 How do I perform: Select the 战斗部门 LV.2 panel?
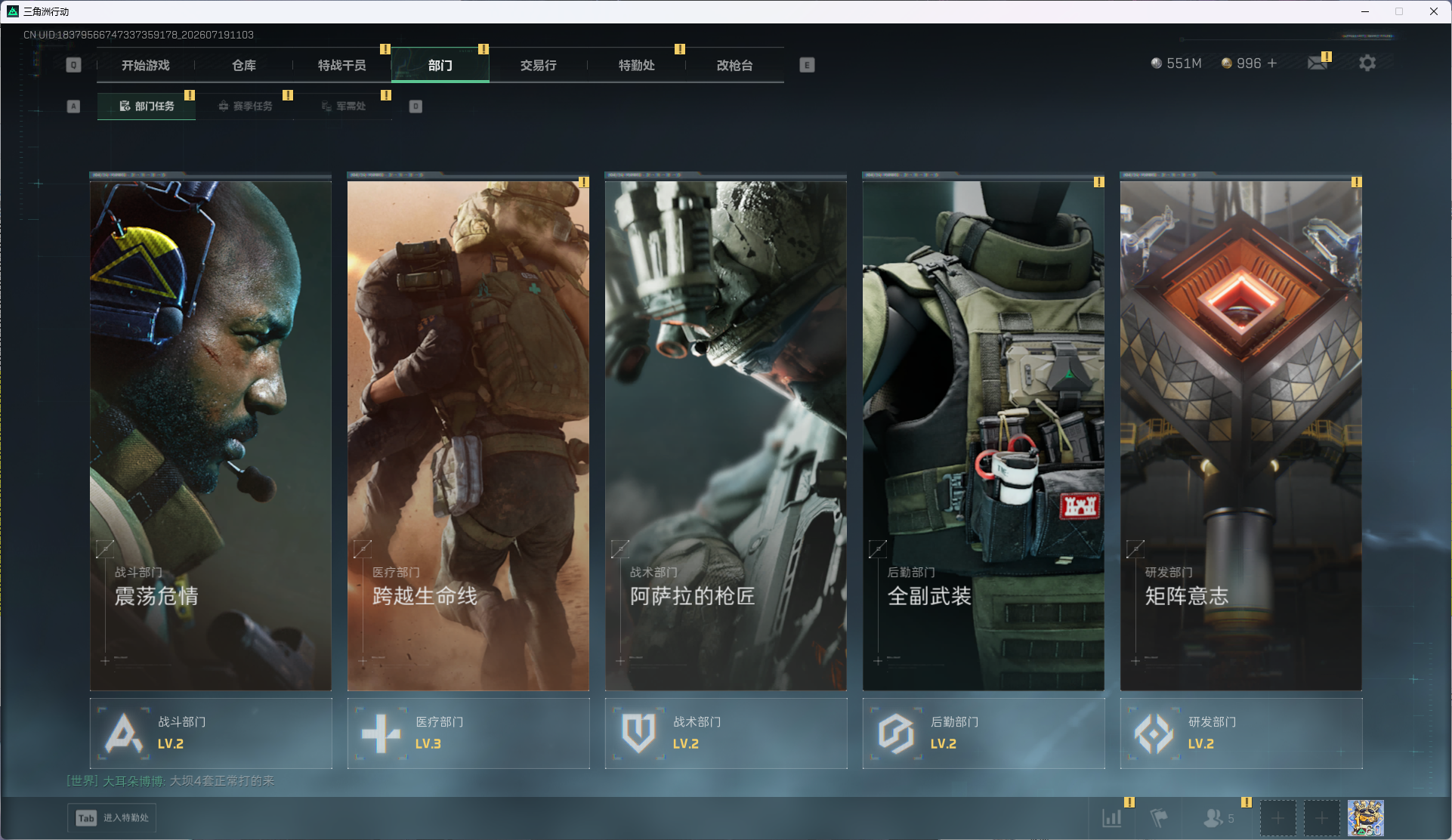click(211, 733)
